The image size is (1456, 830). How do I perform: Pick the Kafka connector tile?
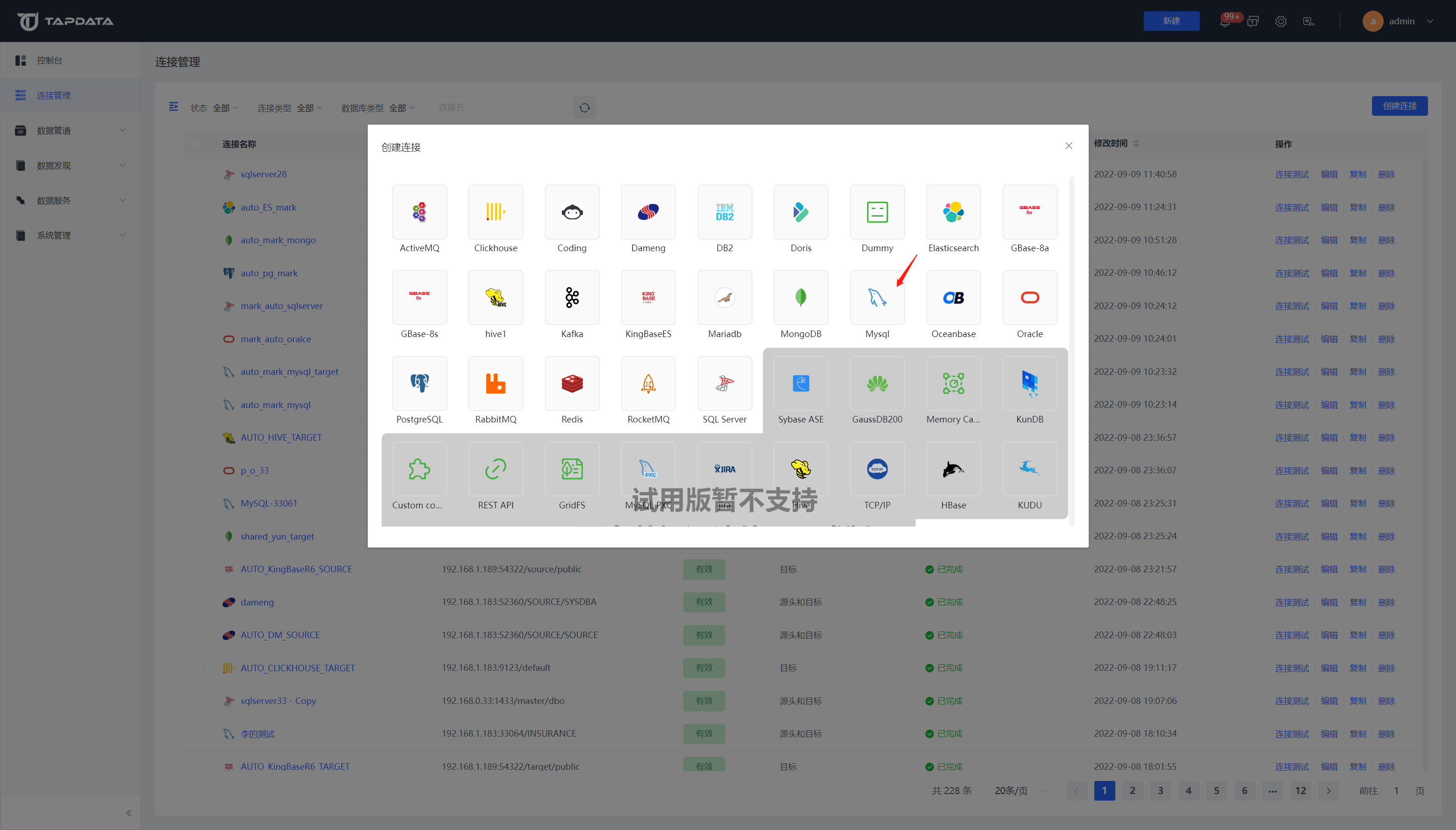pos(572,297)
